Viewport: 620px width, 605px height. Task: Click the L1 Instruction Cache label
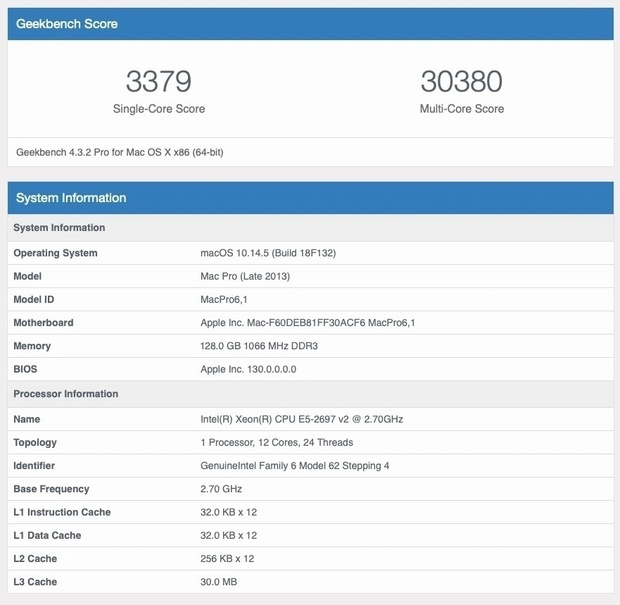62,512
